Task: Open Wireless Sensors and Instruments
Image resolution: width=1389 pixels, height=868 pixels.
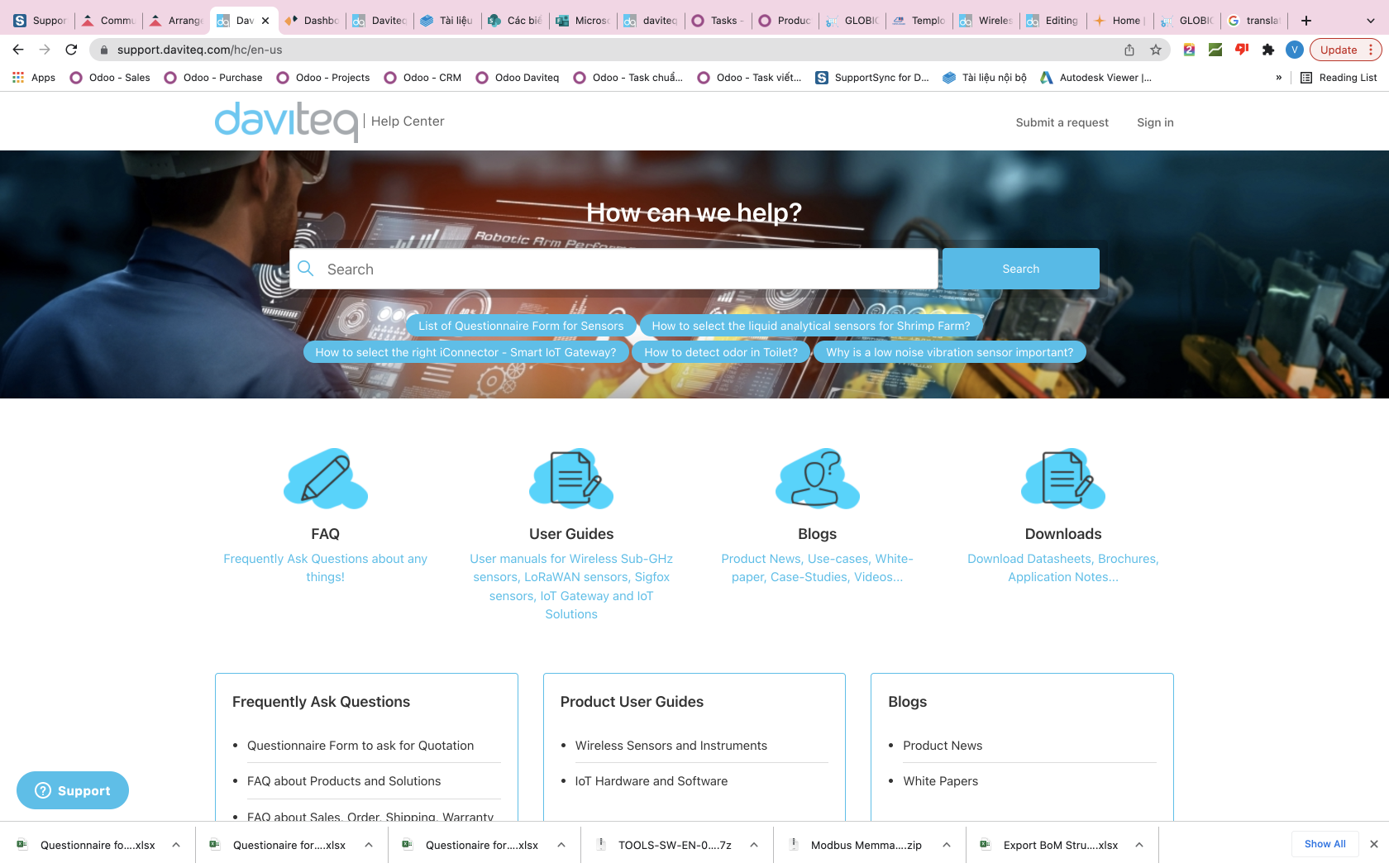Action: tap(671, 746)
